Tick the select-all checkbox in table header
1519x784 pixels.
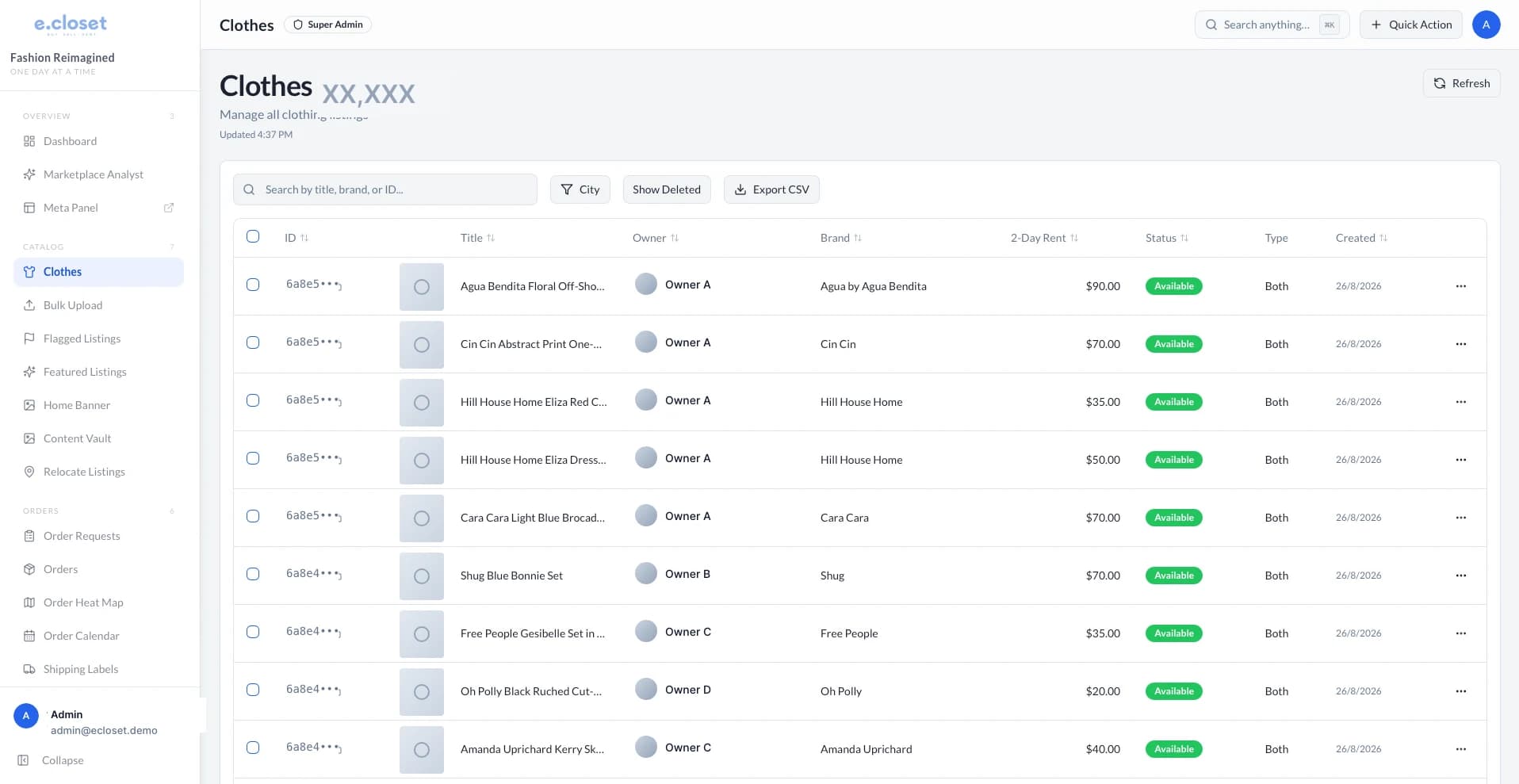pyautogui.click(x=253, y=236)
